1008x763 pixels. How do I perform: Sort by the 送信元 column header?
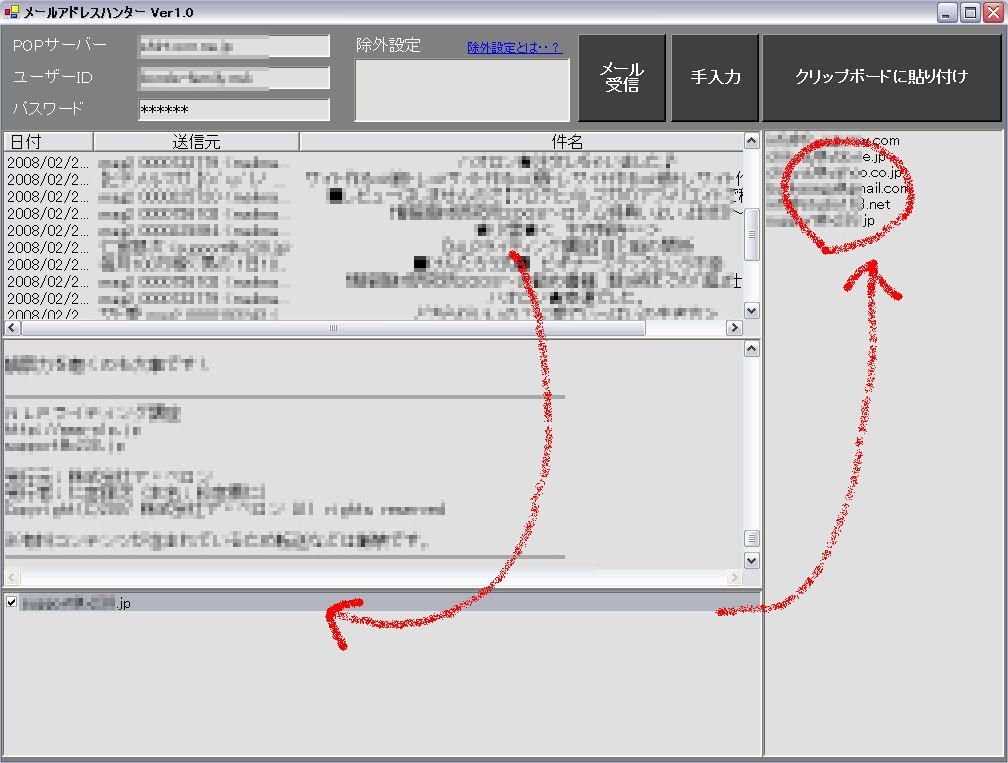click(196, 141)
